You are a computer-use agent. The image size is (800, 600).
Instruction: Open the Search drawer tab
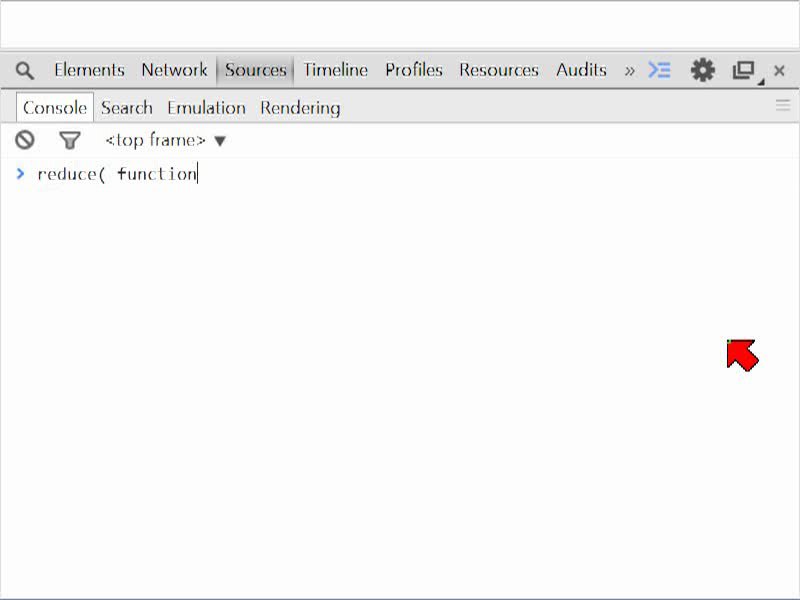point(127,108)
